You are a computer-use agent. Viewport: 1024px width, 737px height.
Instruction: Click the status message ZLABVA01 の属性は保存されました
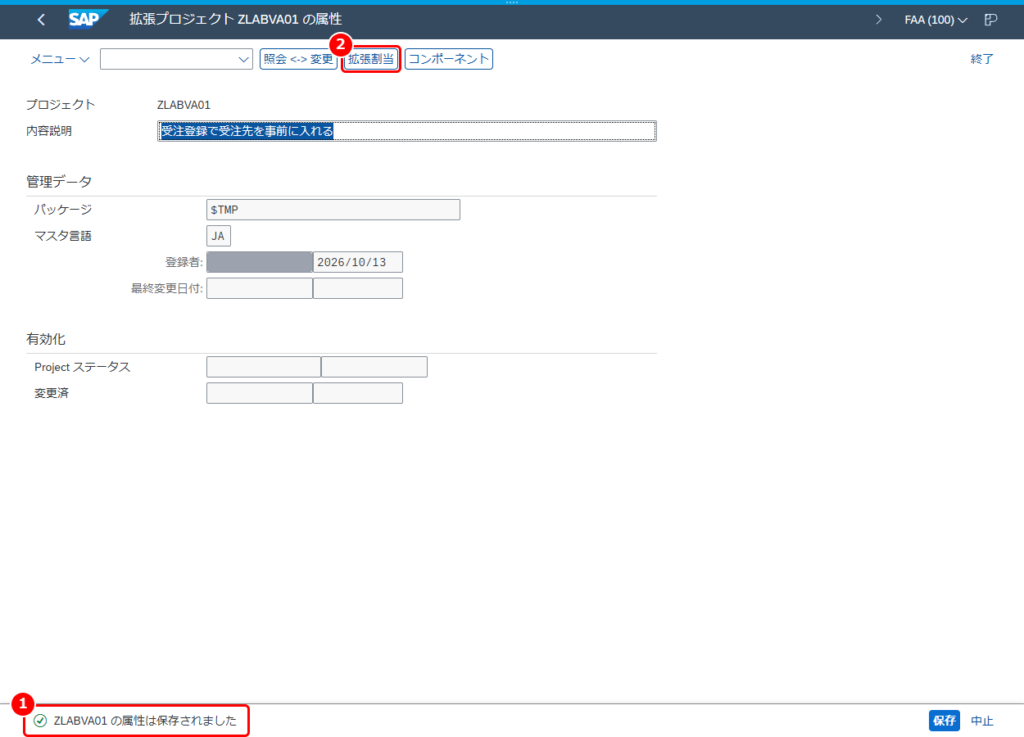145,721
